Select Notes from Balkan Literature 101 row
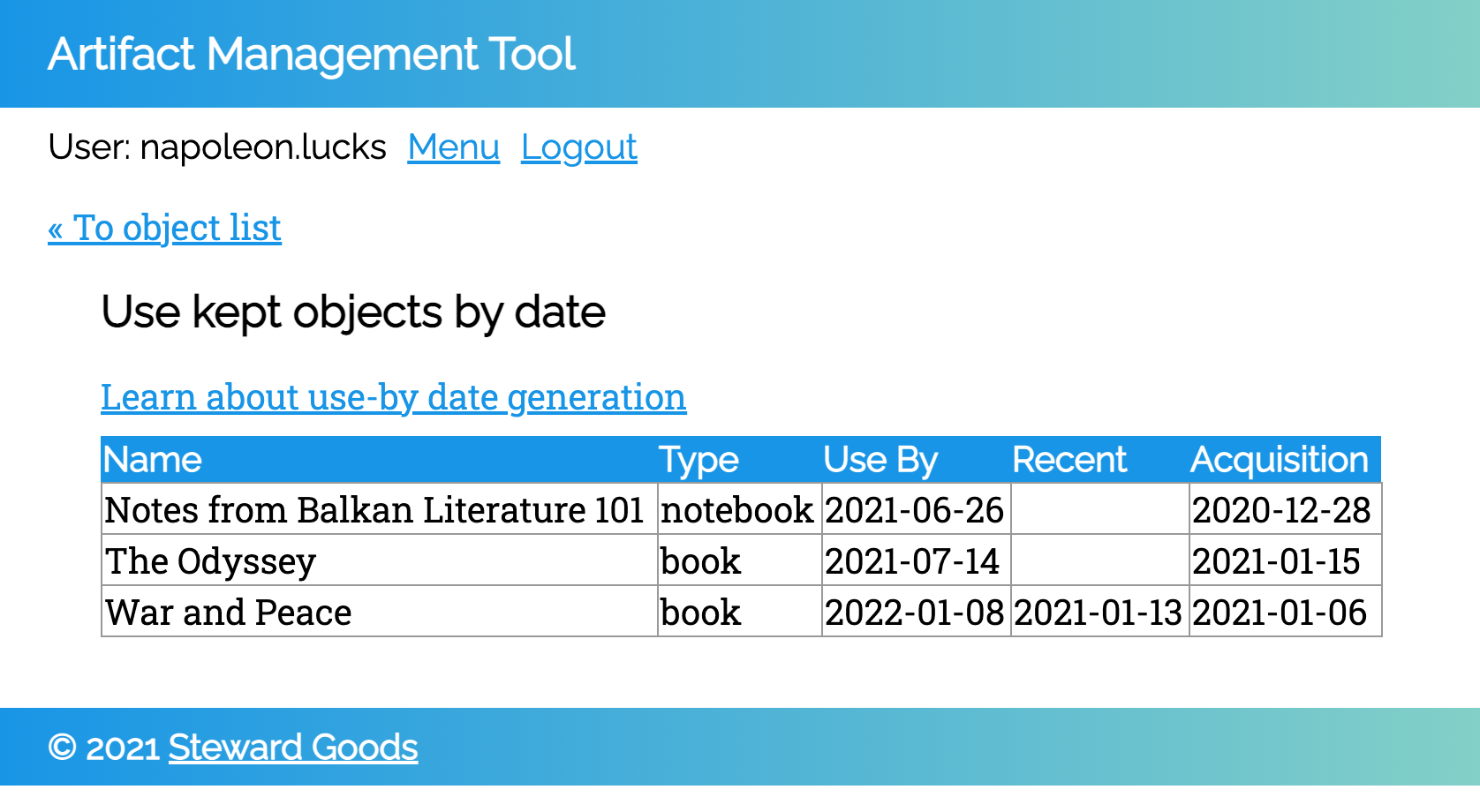Viewport: 1480px width, 812px height. coord(374,510)
